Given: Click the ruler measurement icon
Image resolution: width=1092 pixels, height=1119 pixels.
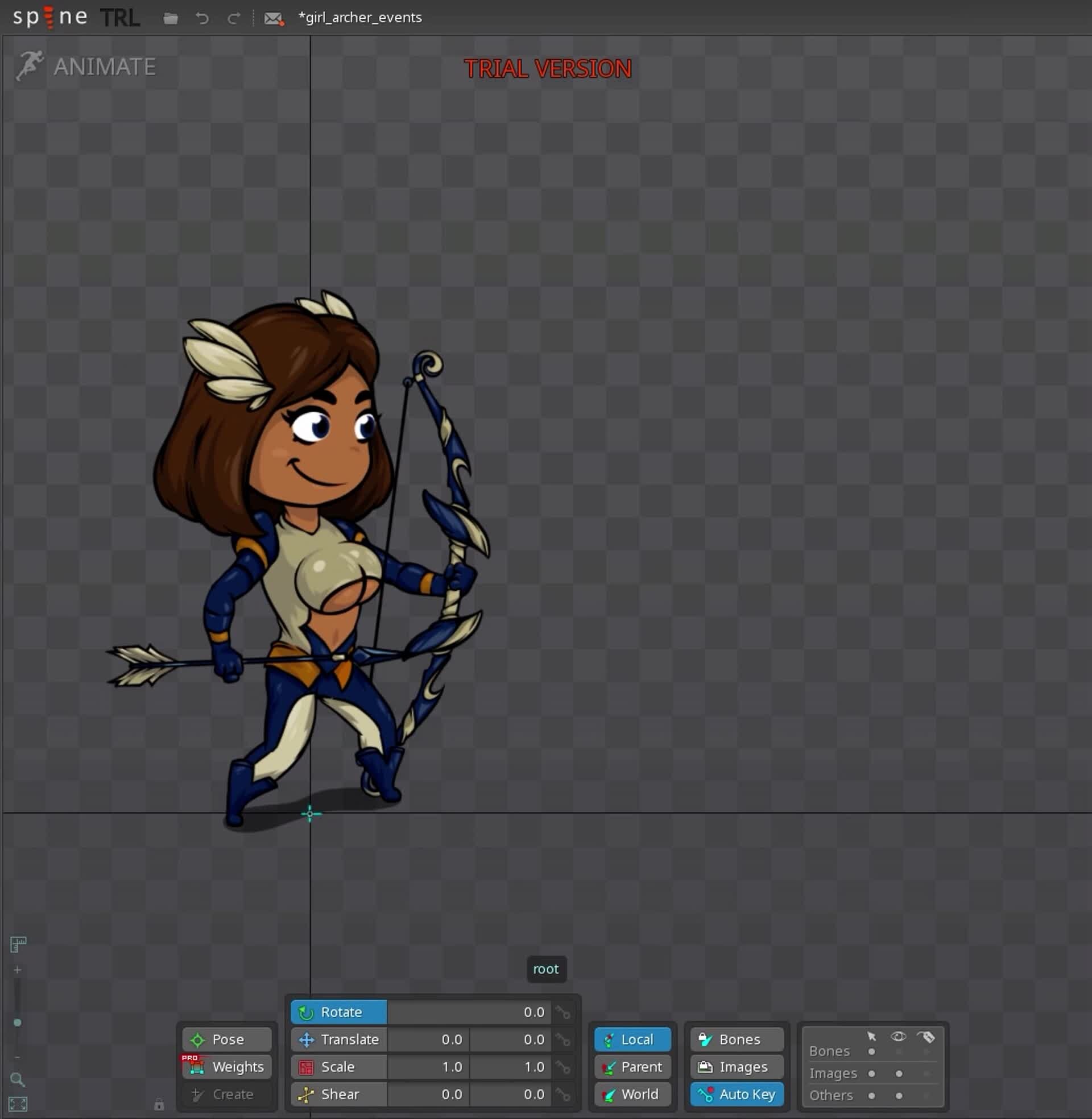Looking at the screenshot, I should [19, 943].
